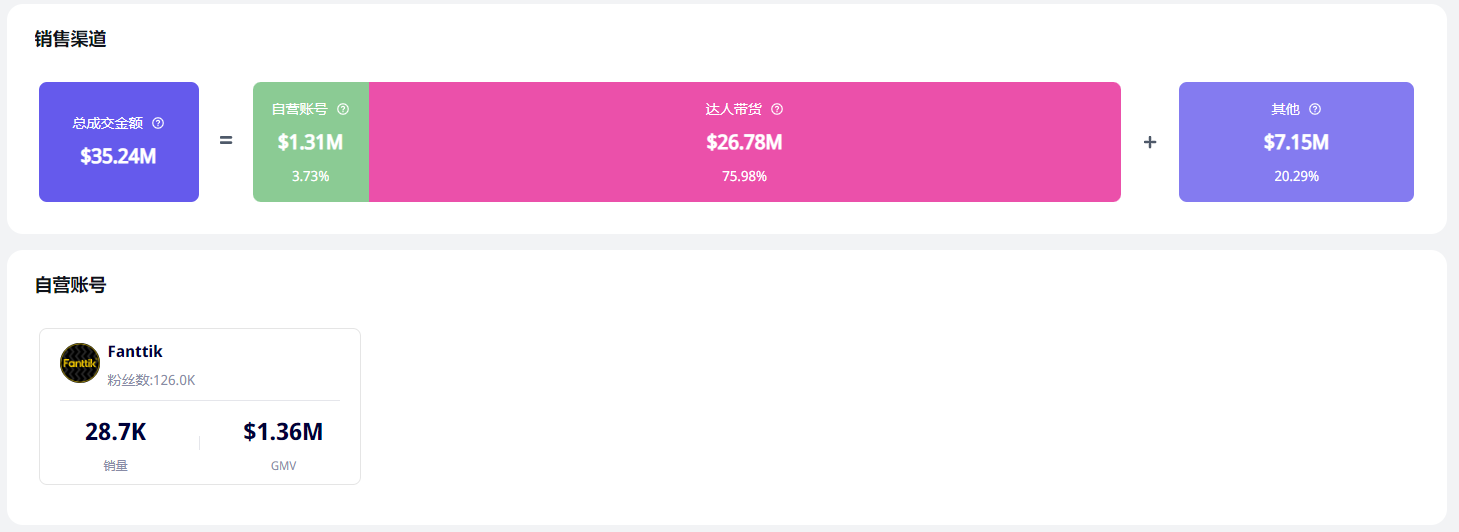
Task: Select the green 自营账号 bar segment value $1.31M
Action: point(310,142)
